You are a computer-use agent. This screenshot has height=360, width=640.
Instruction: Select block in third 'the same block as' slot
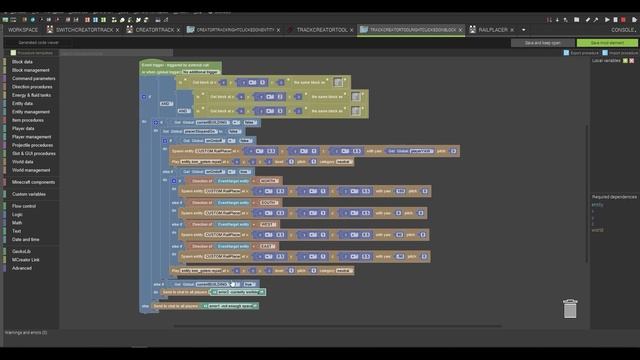(356, 111)
